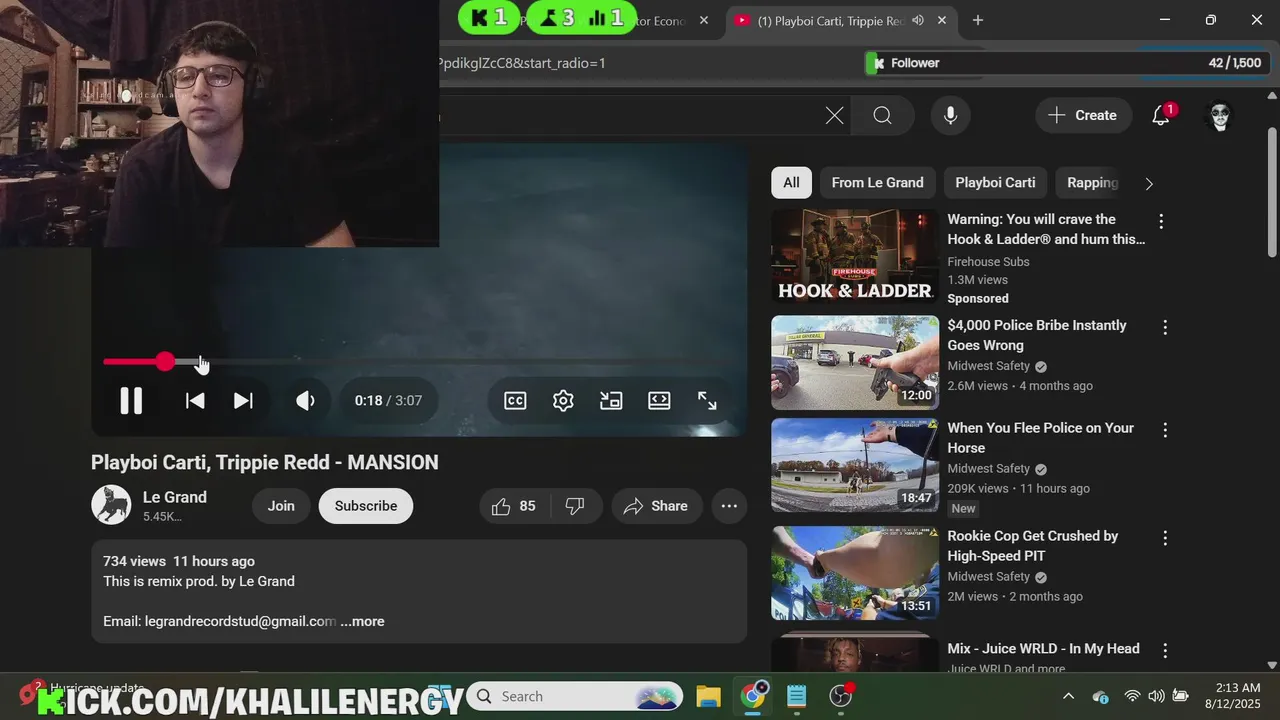The image size is (1280, 720).
Task: Select the Playboi Carti filter chip
Action: (x=995, y=183)
